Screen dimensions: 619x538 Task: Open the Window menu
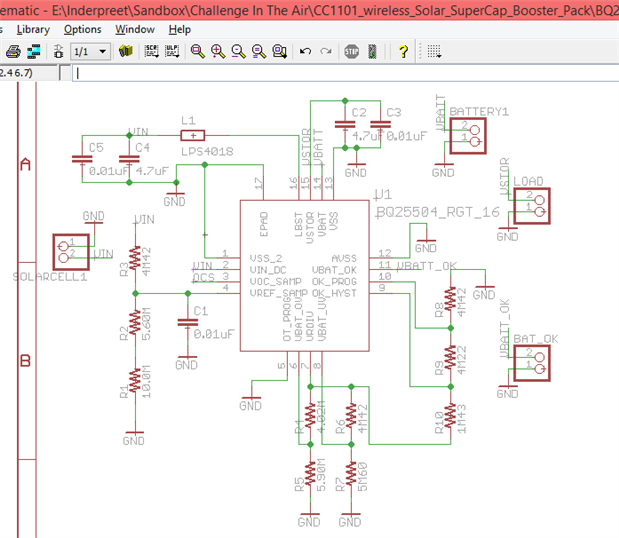coord(134,30)
